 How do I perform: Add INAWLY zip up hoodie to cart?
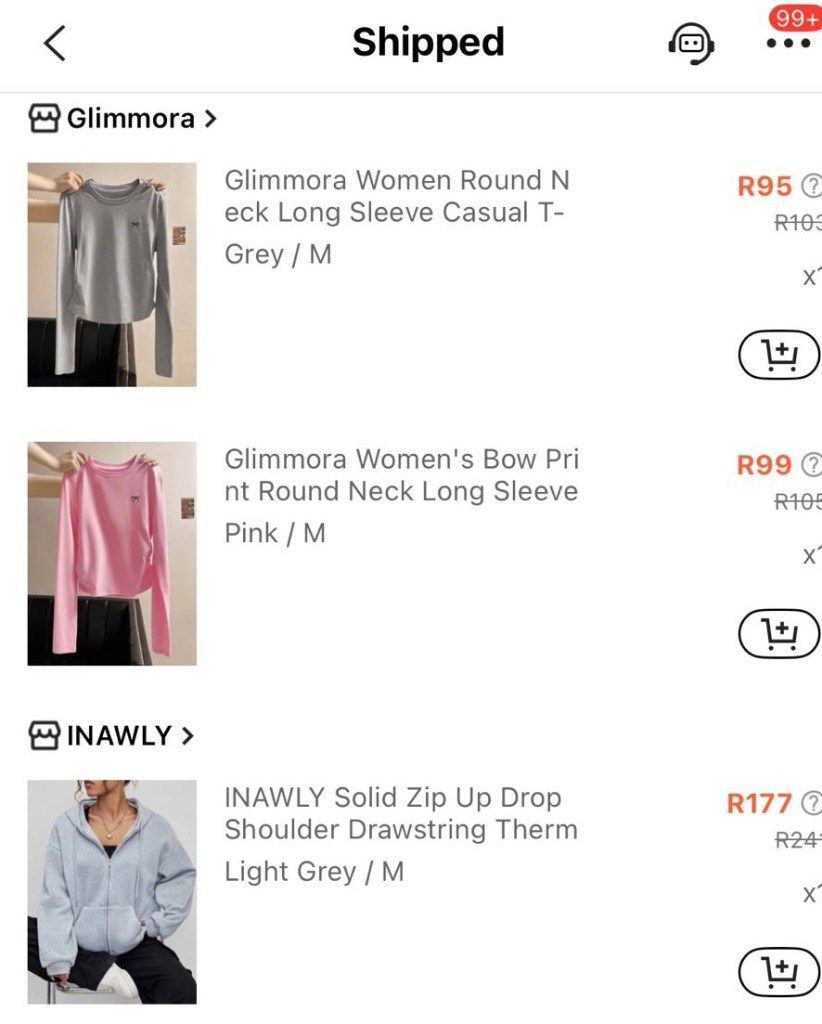point(778,972)
